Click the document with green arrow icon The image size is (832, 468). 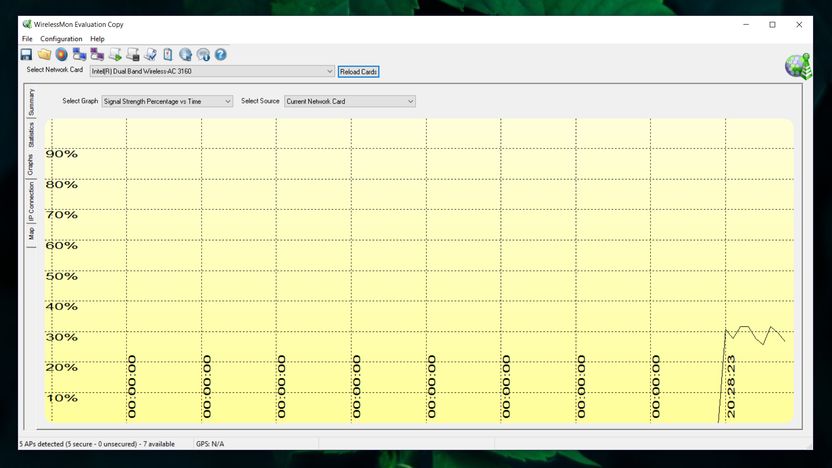[x=115, y=55]
